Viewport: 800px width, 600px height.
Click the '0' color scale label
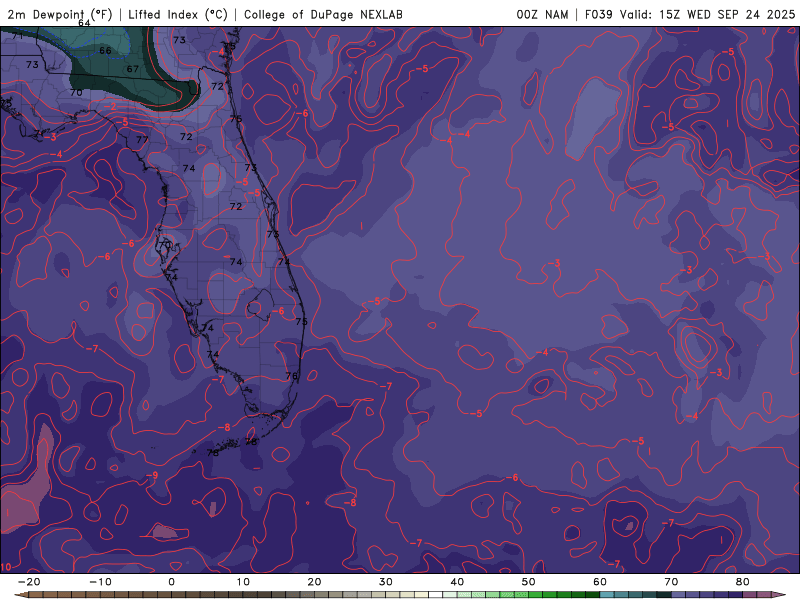(x=171, y=582)
